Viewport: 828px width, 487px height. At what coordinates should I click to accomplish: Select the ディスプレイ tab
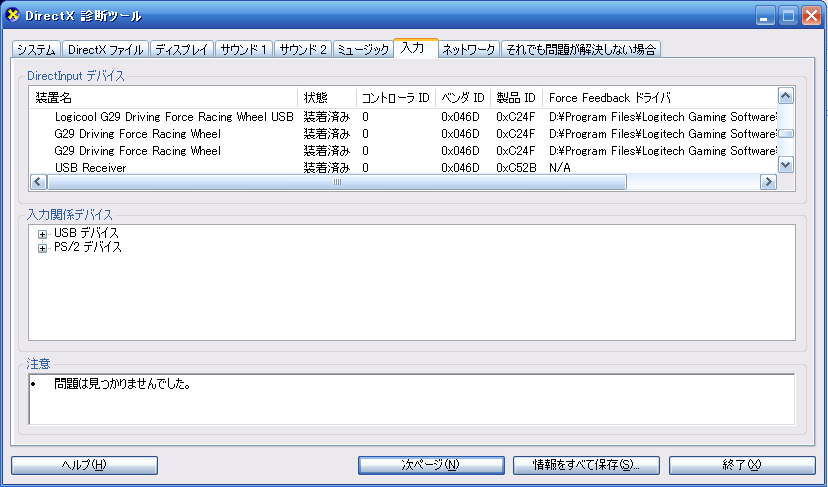180,49
